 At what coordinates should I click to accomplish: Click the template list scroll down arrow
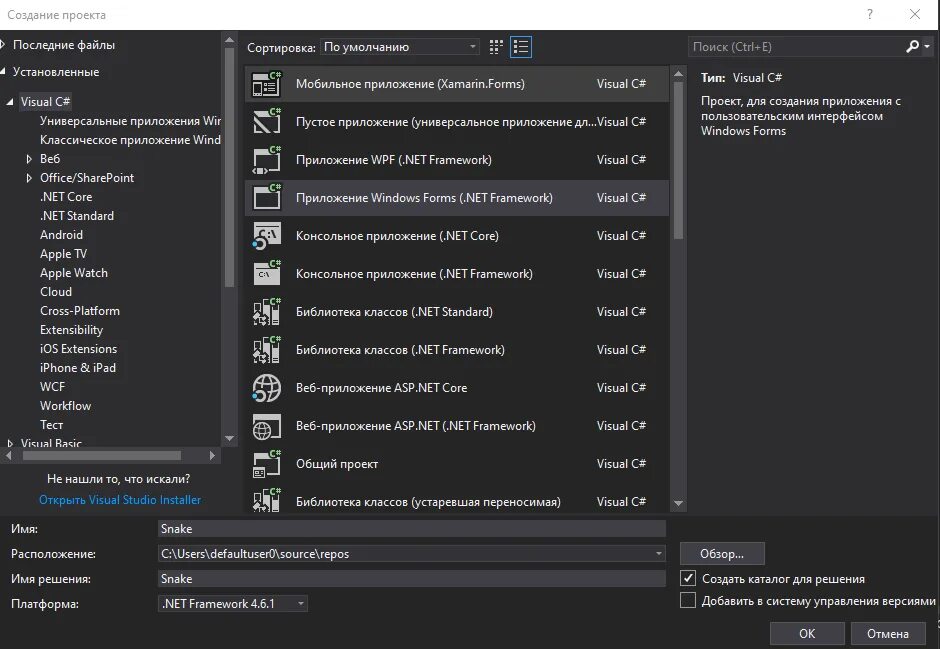tap(679, 504)
